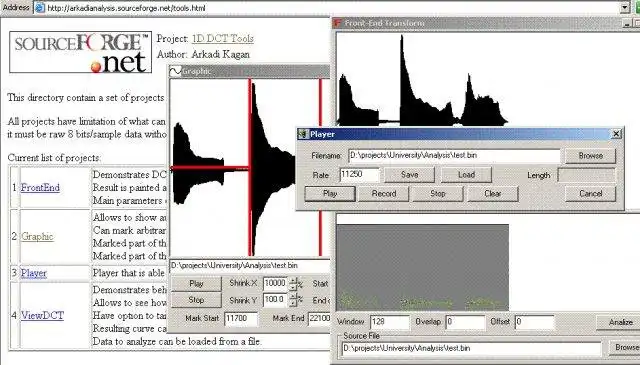
Task: Click Record in the Player dialog
Action: [x=384, y=194]
